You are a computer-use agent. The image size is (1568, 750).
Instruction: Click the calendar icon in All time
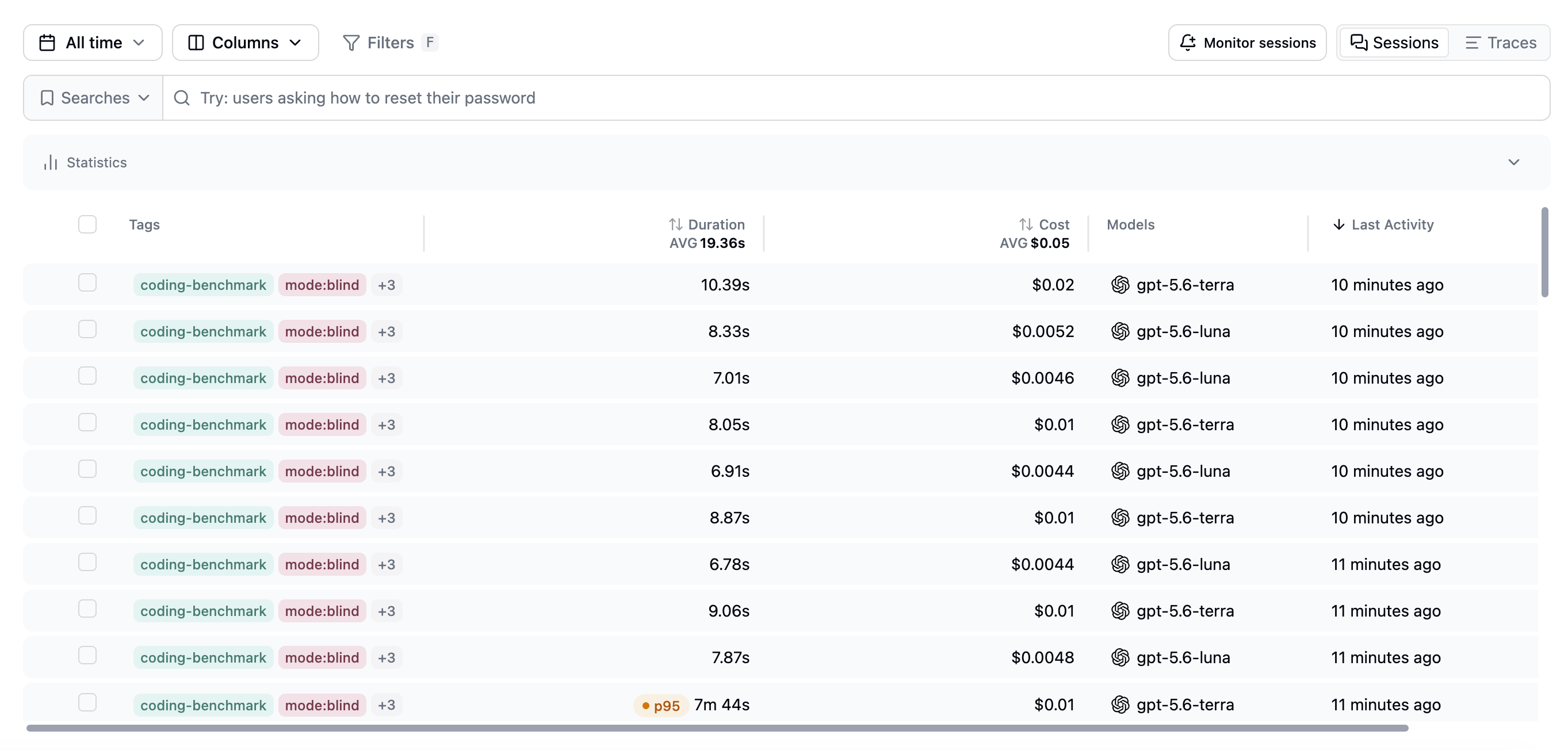[x=47, y=43]
